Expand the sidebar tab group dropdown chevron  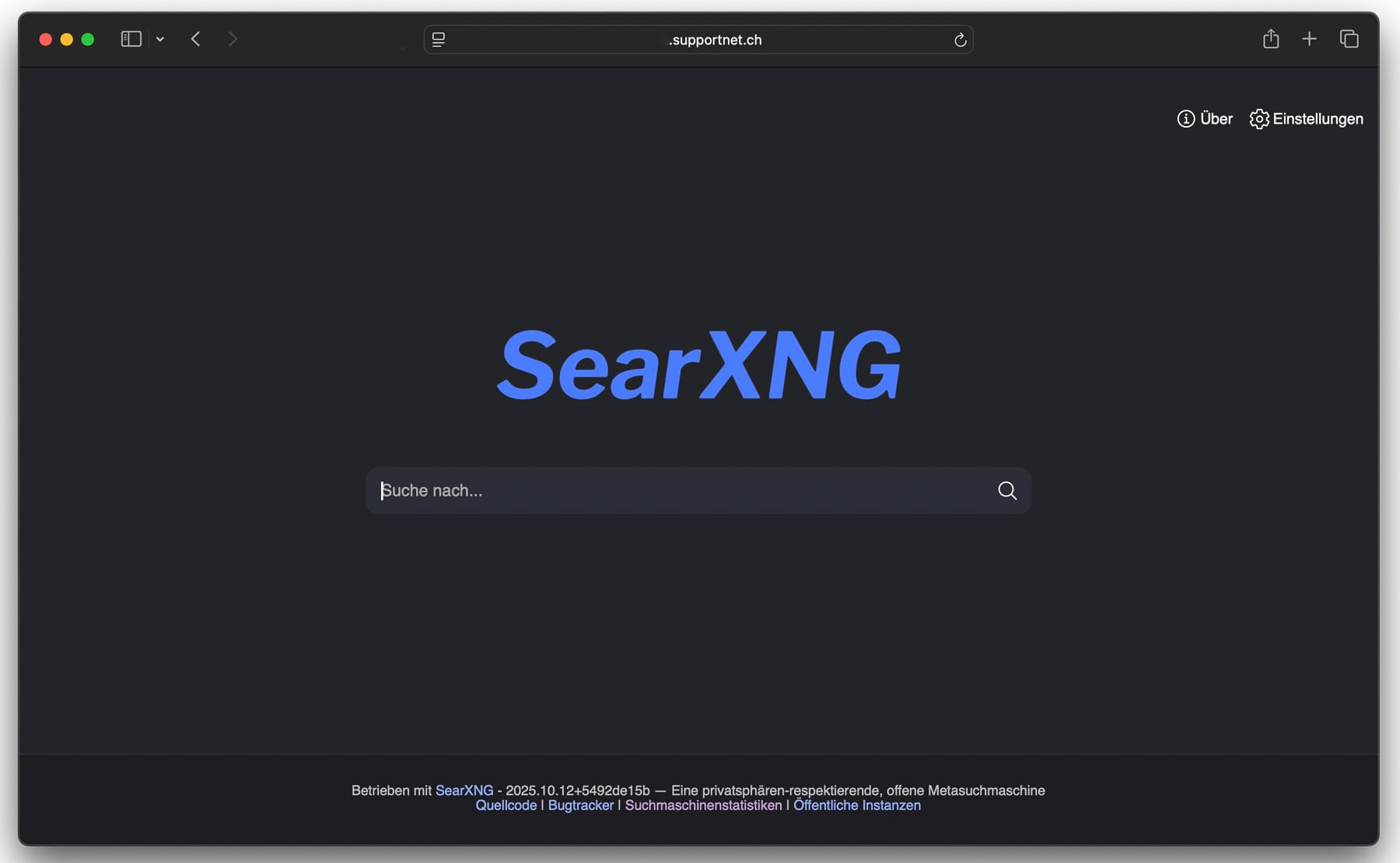click(x=160, y=39)
